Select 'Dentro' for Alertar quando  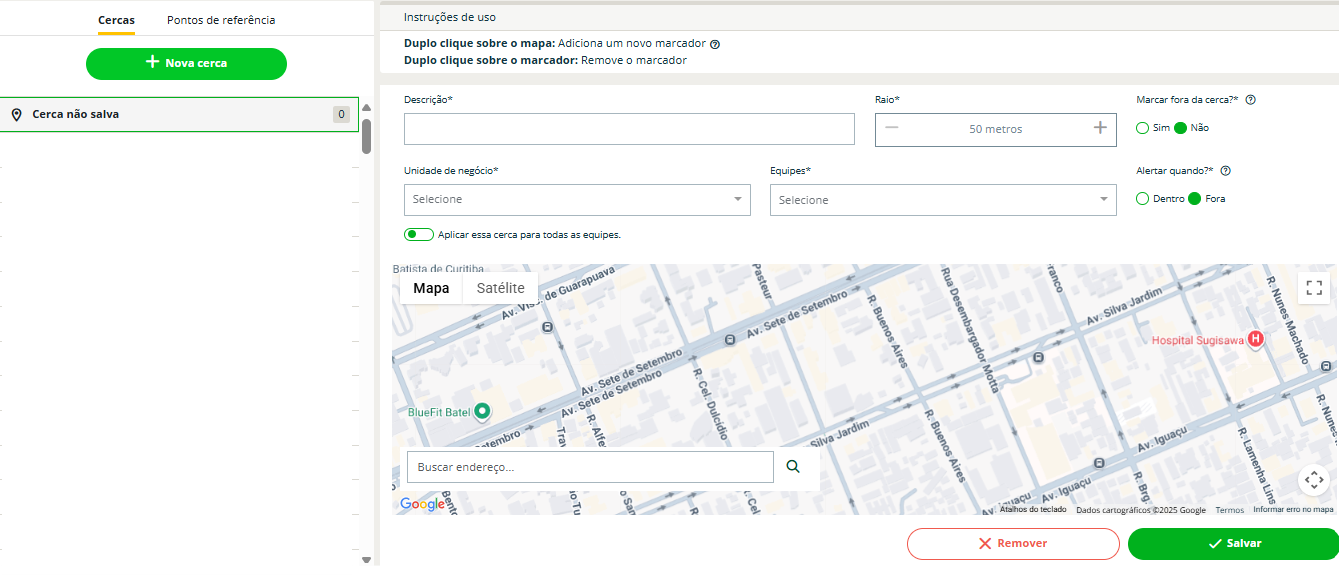click(1143, 199)
